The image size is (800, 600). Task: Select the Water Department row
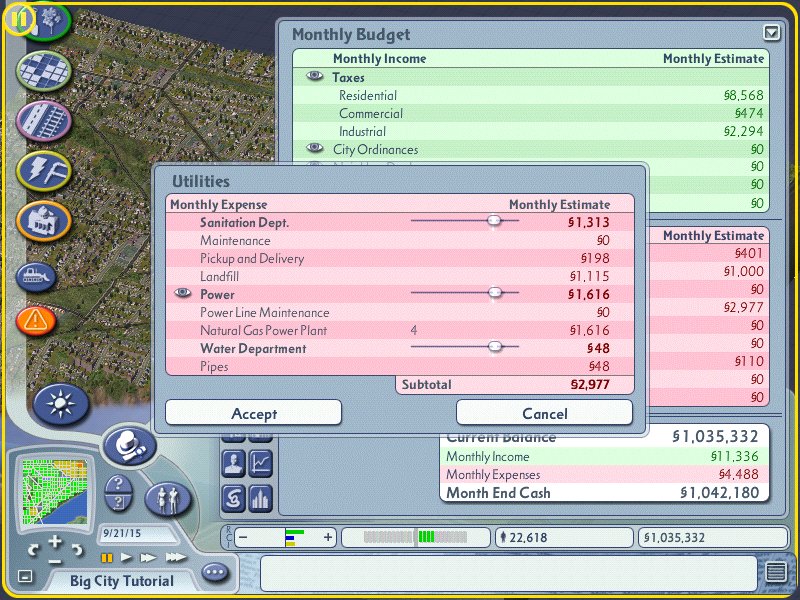(x=252, y=349)
